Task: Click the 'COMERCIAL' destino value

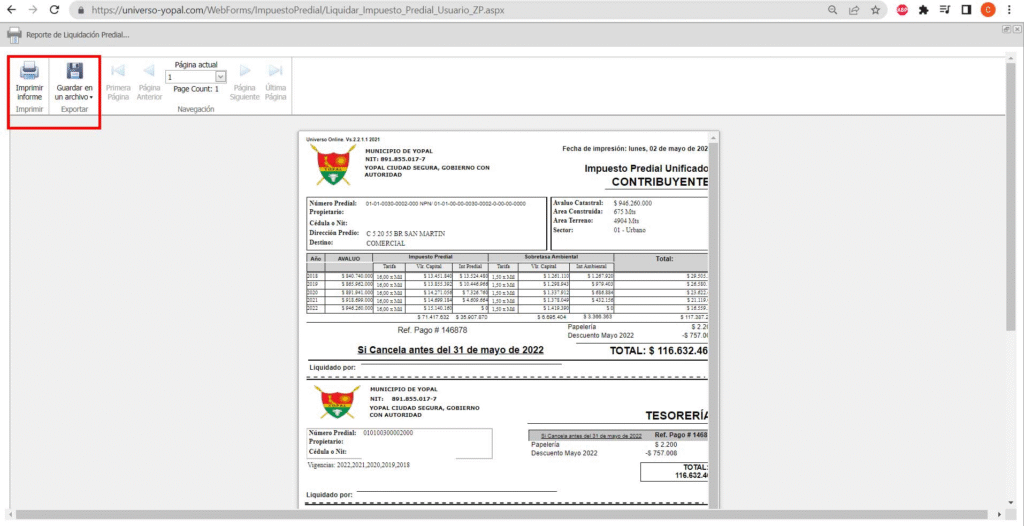Action: point(385,243)
